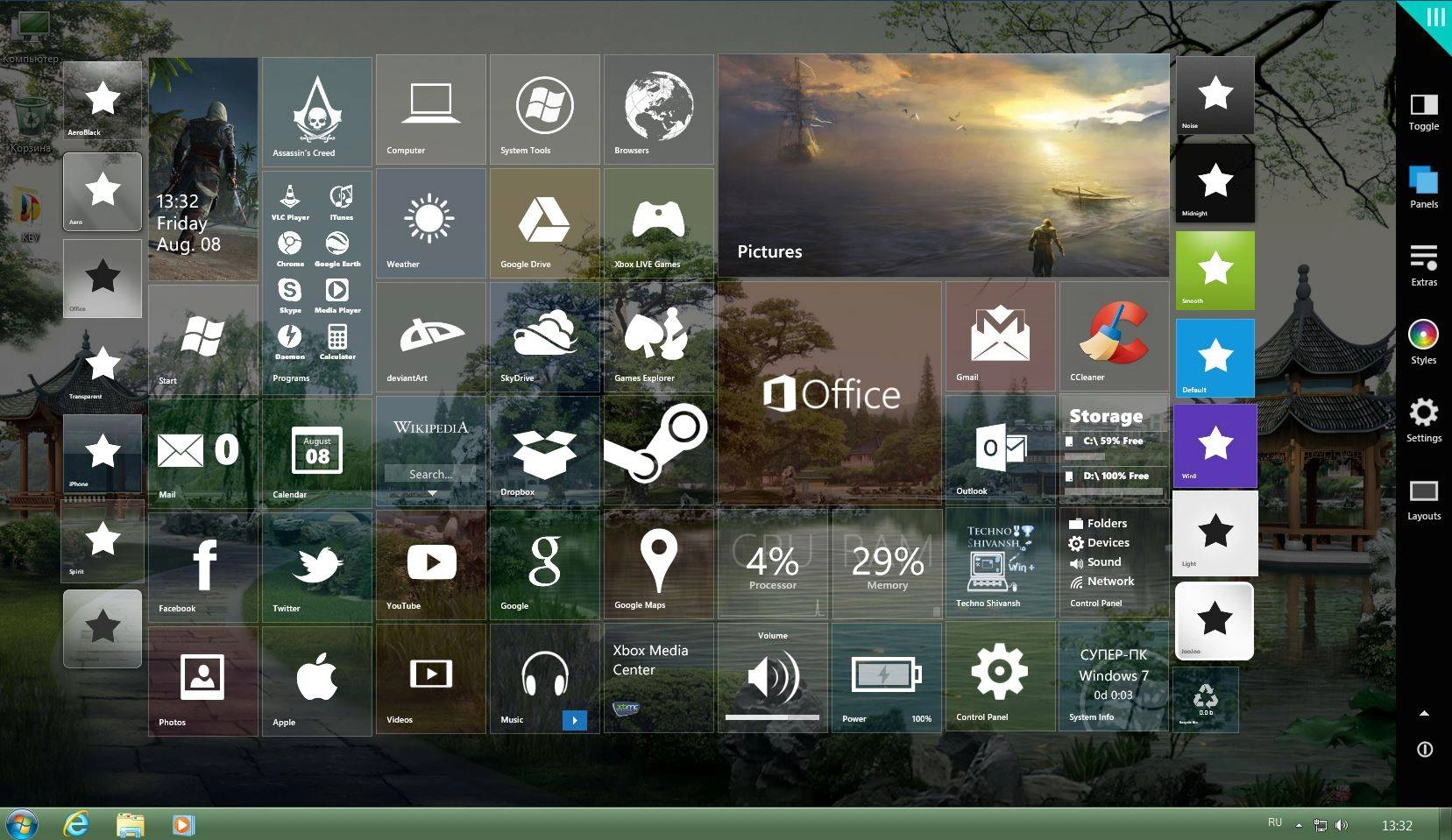This screenshot has width=1452, height=840.
Task: Open the Gmail tile
Action: [1001, 336]
